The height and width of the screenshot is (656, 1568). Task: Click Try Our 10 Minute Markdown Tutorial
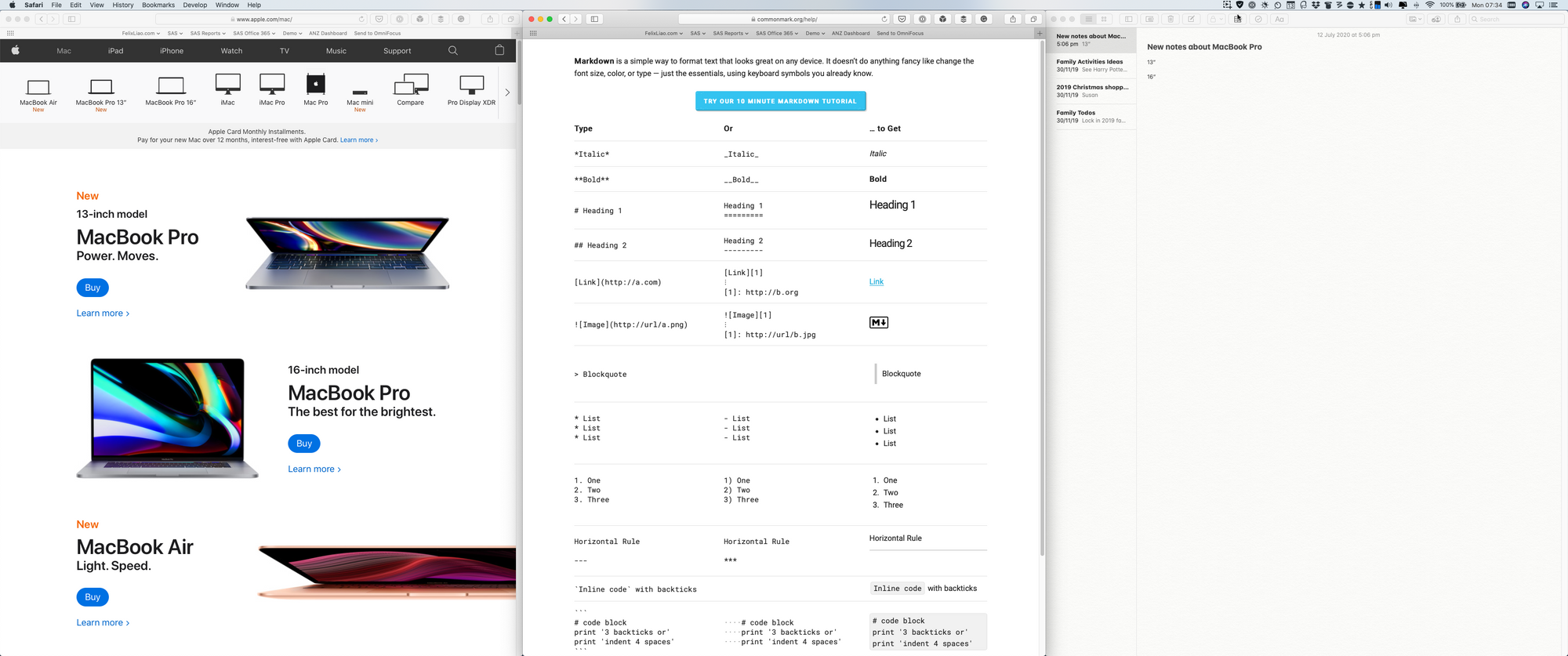780,101
